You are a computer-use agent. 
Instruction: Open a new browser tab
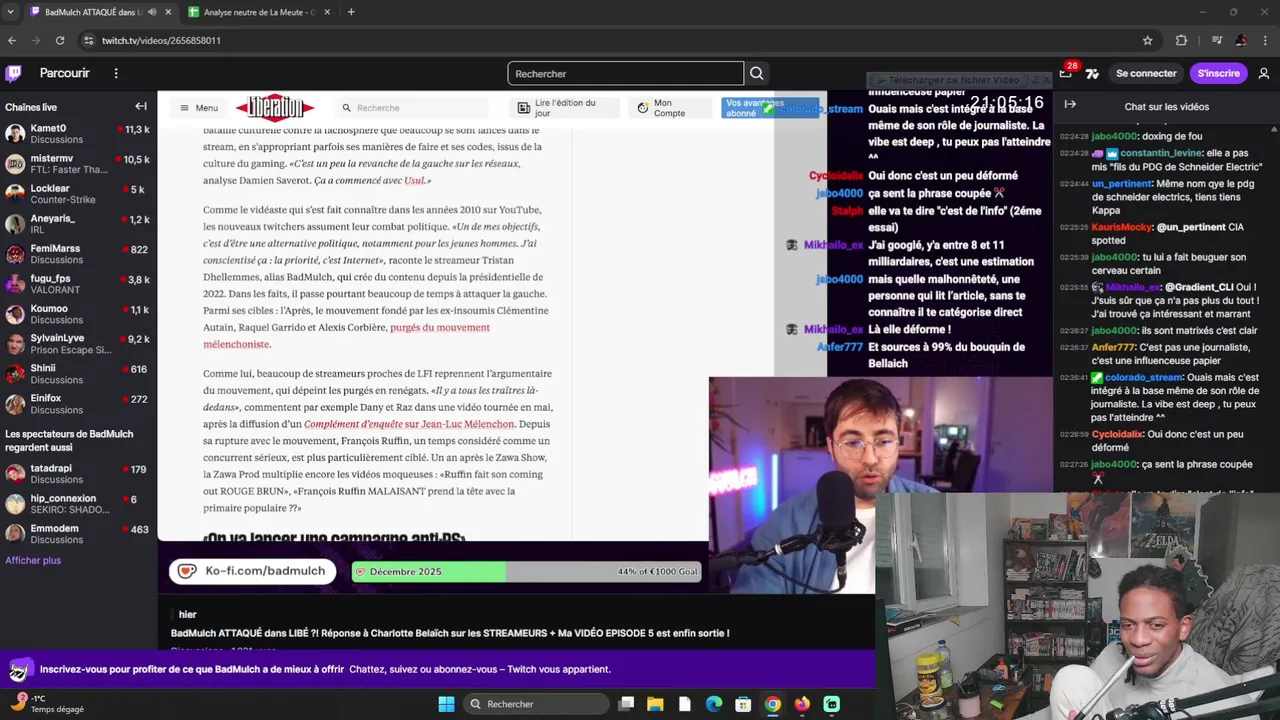click(x=351, y=12)
